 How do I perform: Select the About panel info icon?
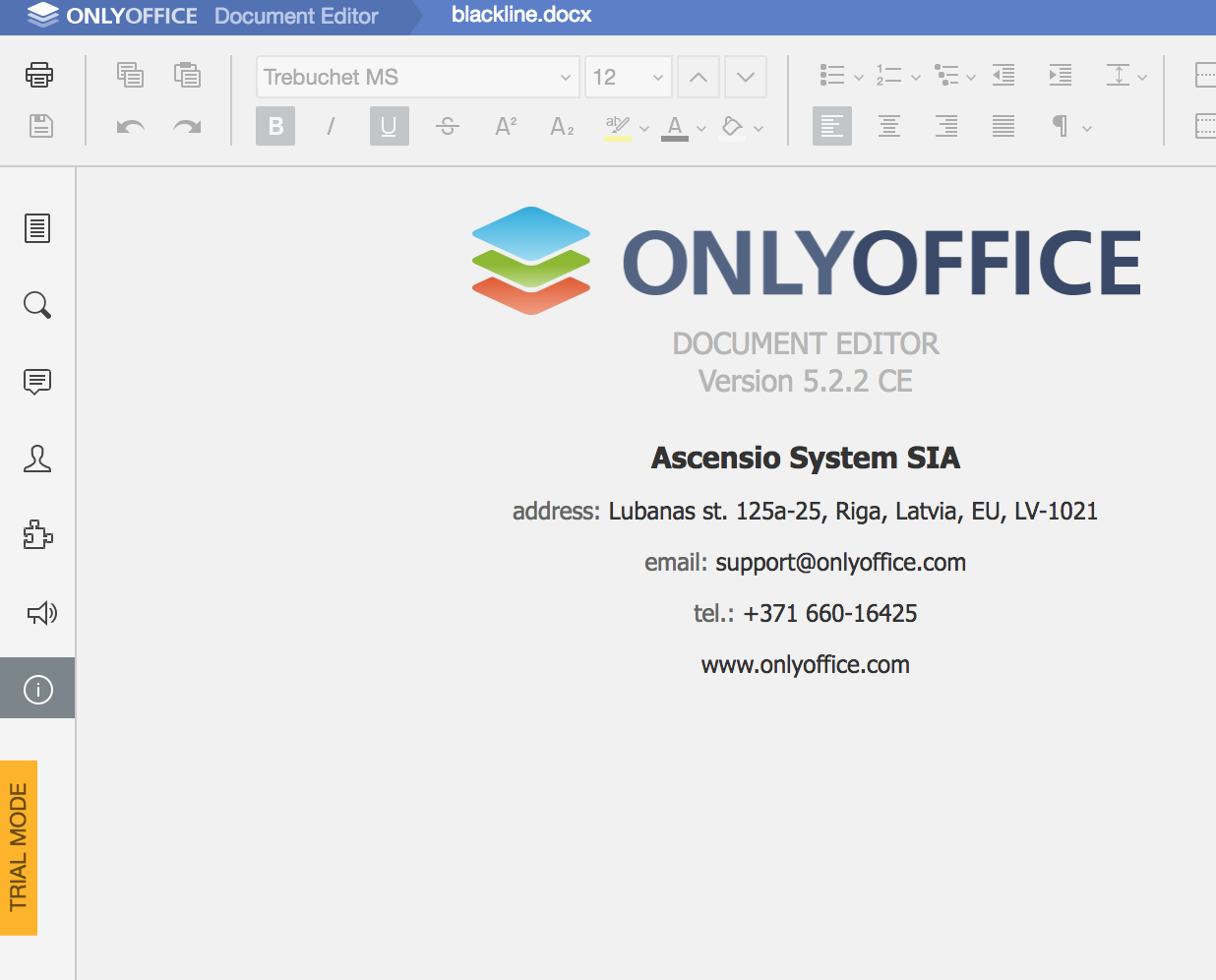pos(37,689)
